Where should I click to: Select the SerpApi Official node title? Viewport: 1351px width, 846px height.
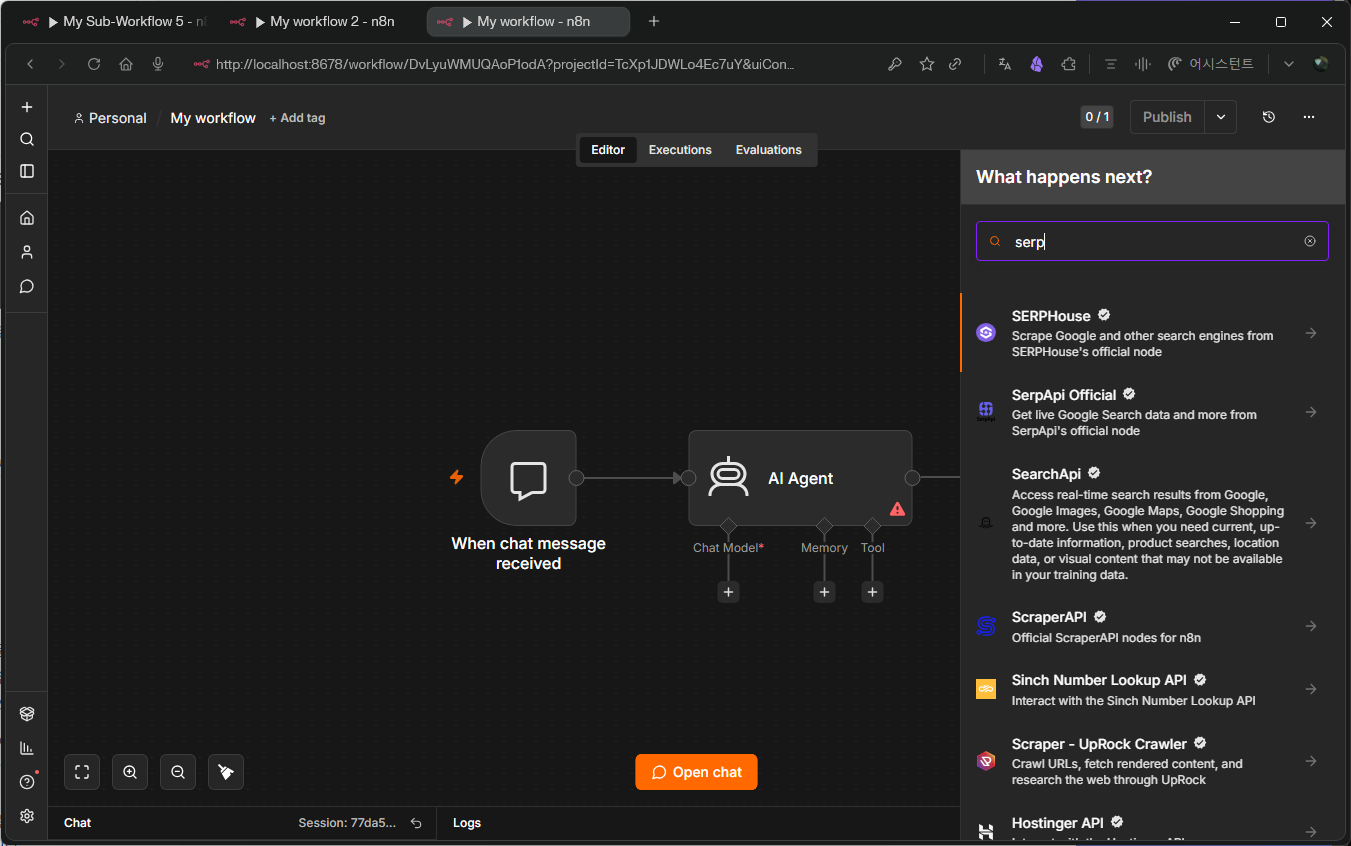[1064, 395]
